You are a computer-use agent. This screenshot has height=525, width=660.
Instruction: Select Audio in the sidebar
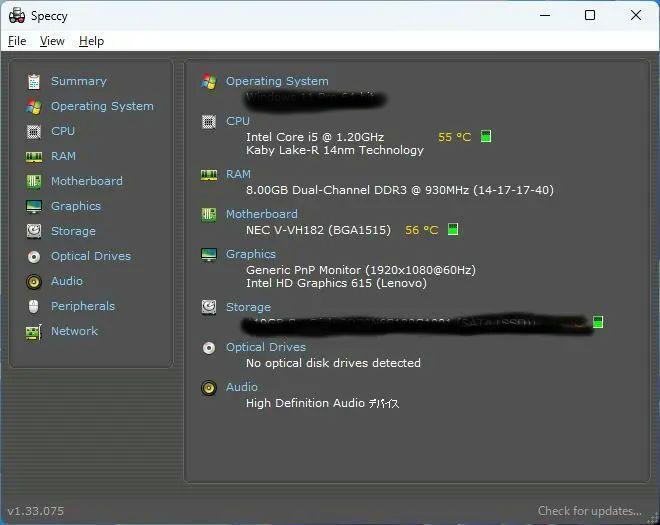click(67, 281)
